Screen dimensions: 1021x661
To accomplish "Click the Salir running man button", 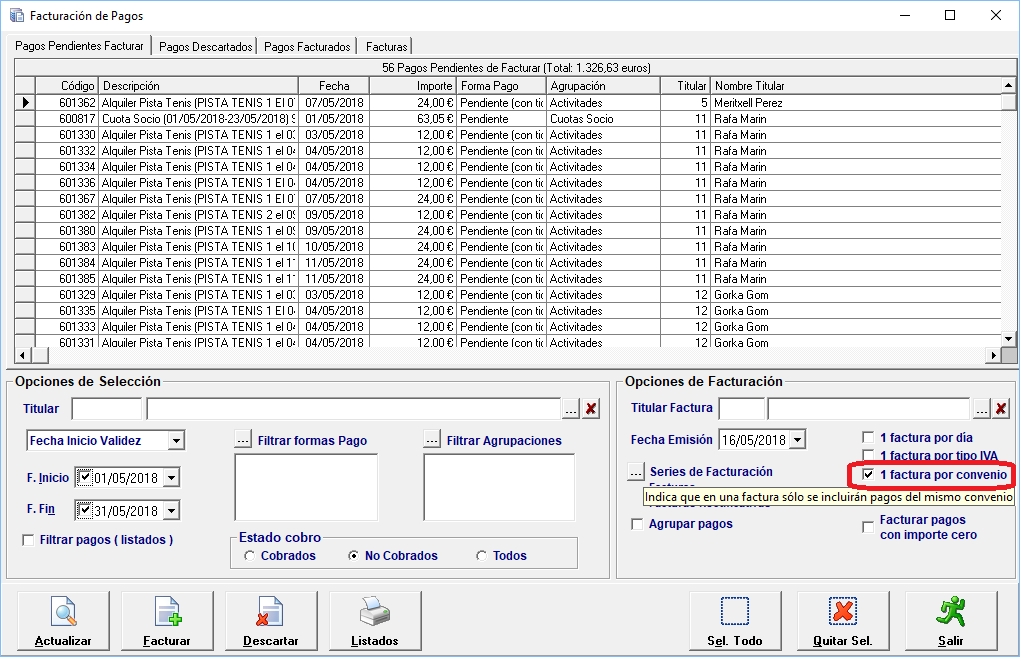I will [951, 621].
